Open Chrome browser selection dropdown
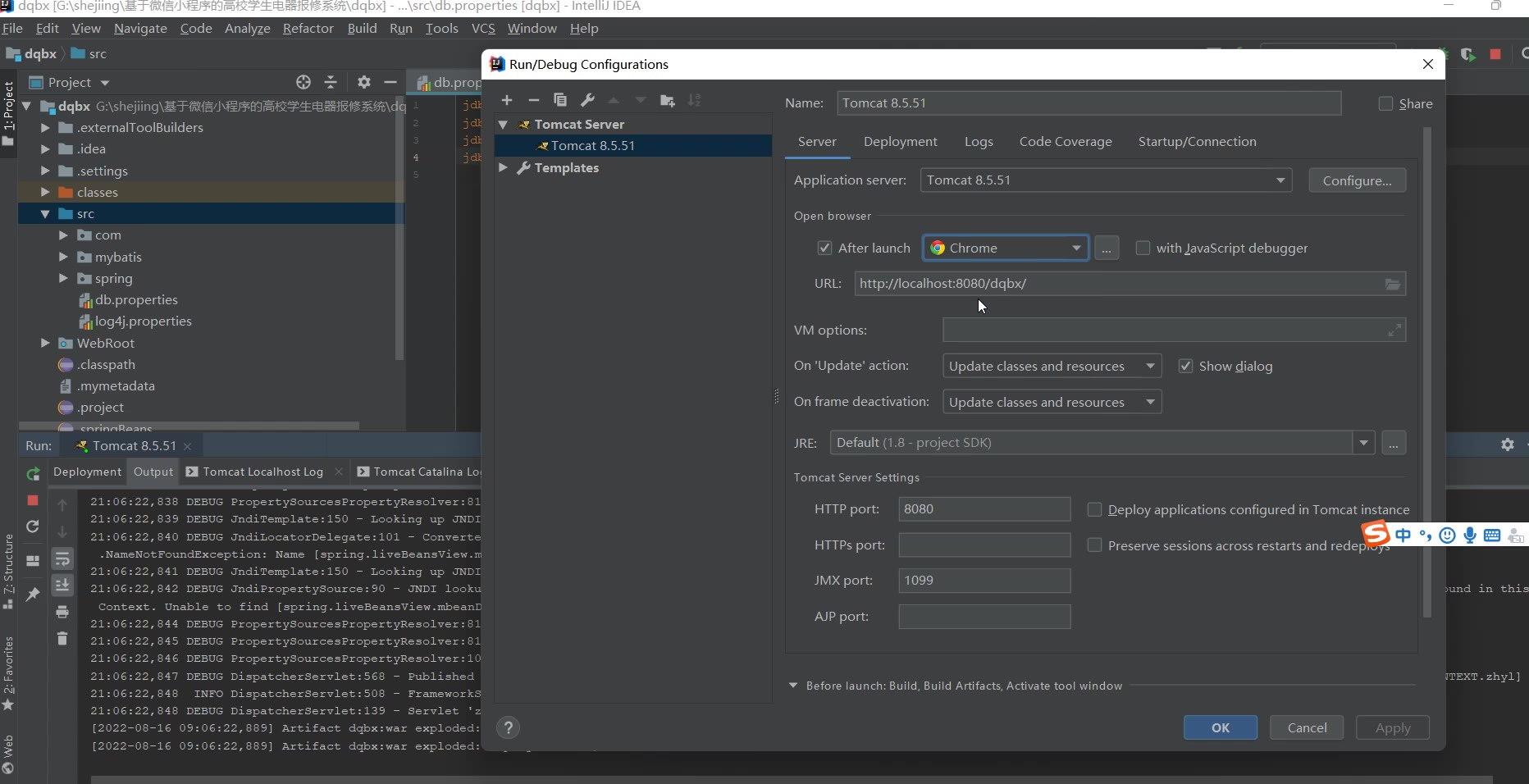Image resolution: width=1529 pixels, height=784 pixels. (x=1006, y=248)
